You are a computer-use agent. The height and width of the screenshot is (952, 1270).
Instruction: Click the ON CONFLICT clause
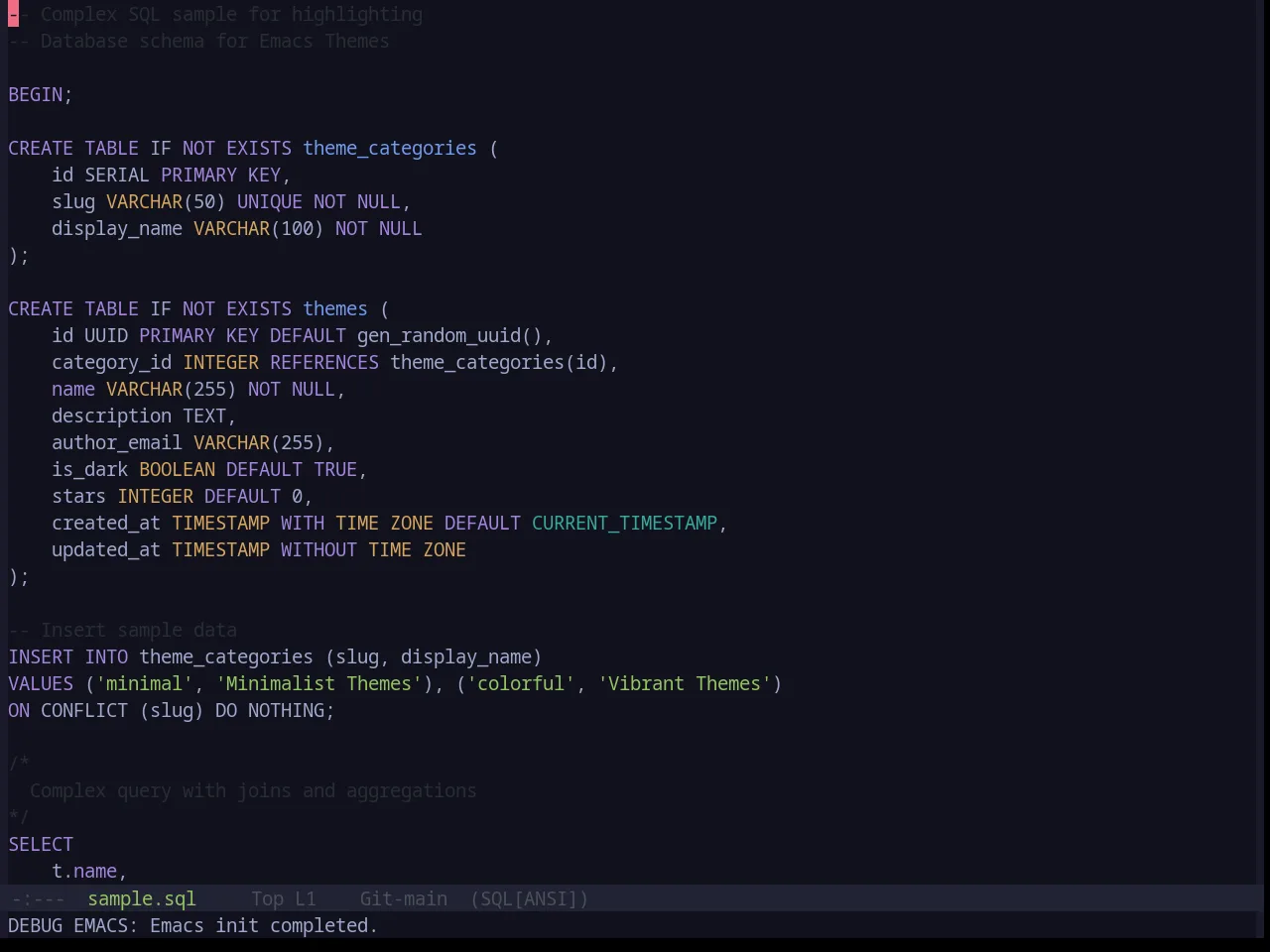point(68,710)
